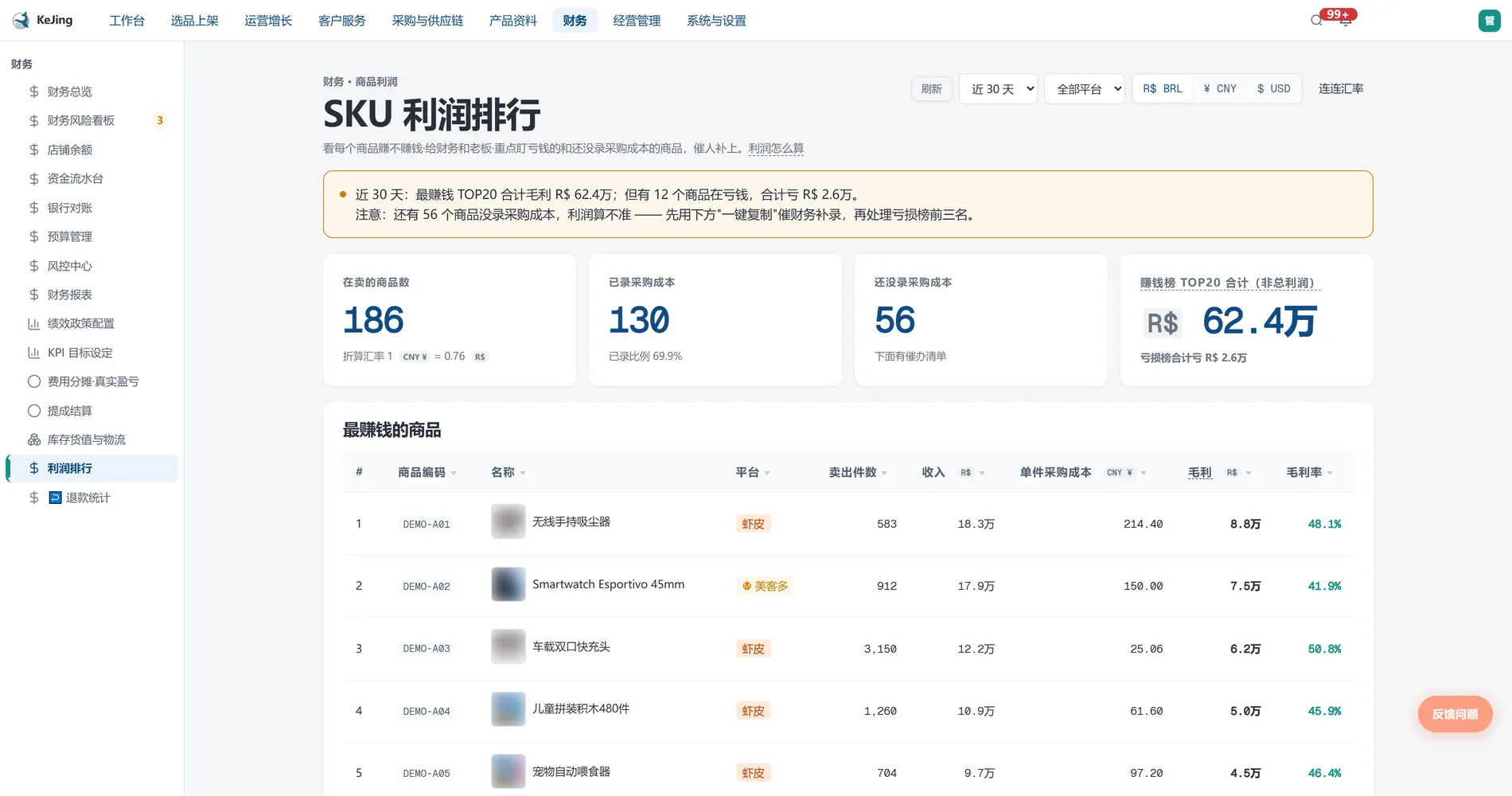Open the 系统与设置 top menu

pyautogui.click(x=716, y=21)
